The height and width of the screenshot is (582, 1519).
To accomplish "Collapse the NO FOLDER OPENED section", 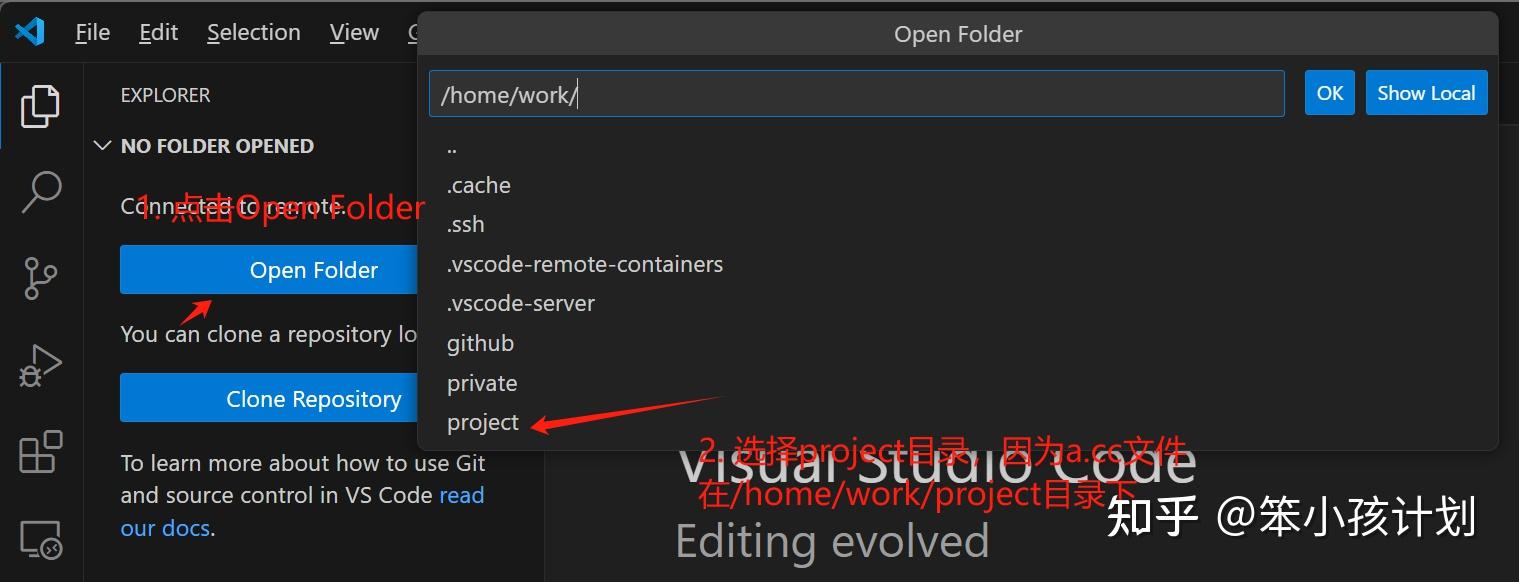I will 102,146.
